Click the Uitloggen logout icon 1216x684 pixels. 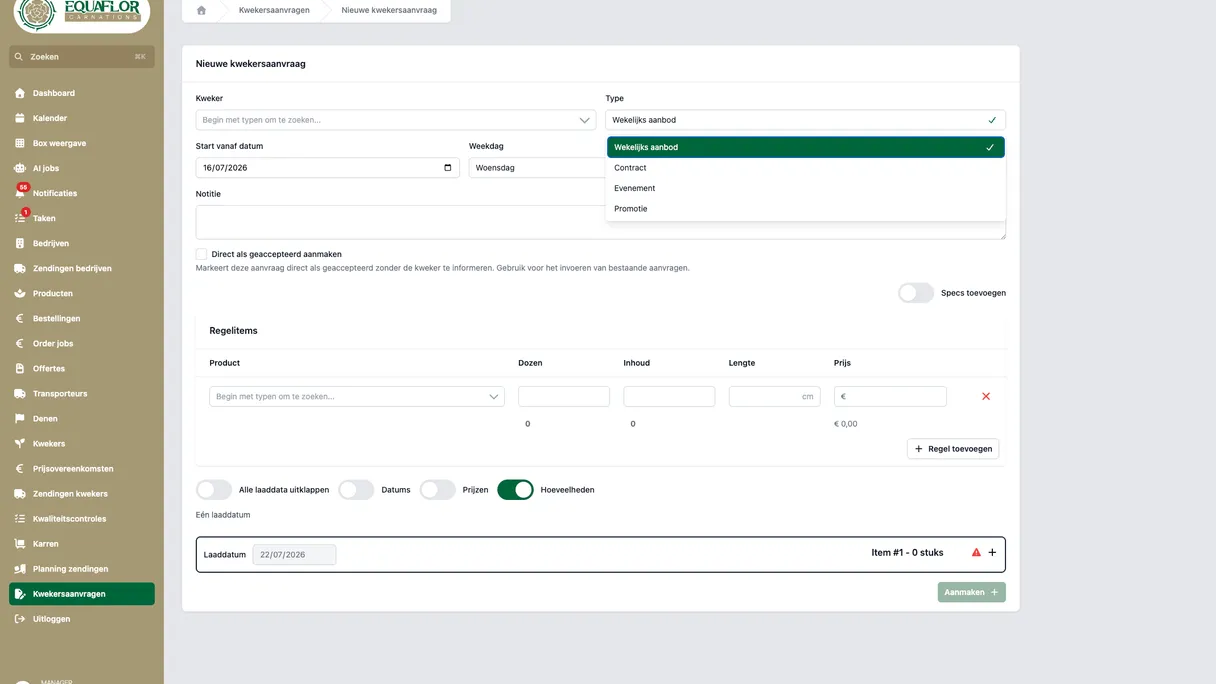pos(19,618)
